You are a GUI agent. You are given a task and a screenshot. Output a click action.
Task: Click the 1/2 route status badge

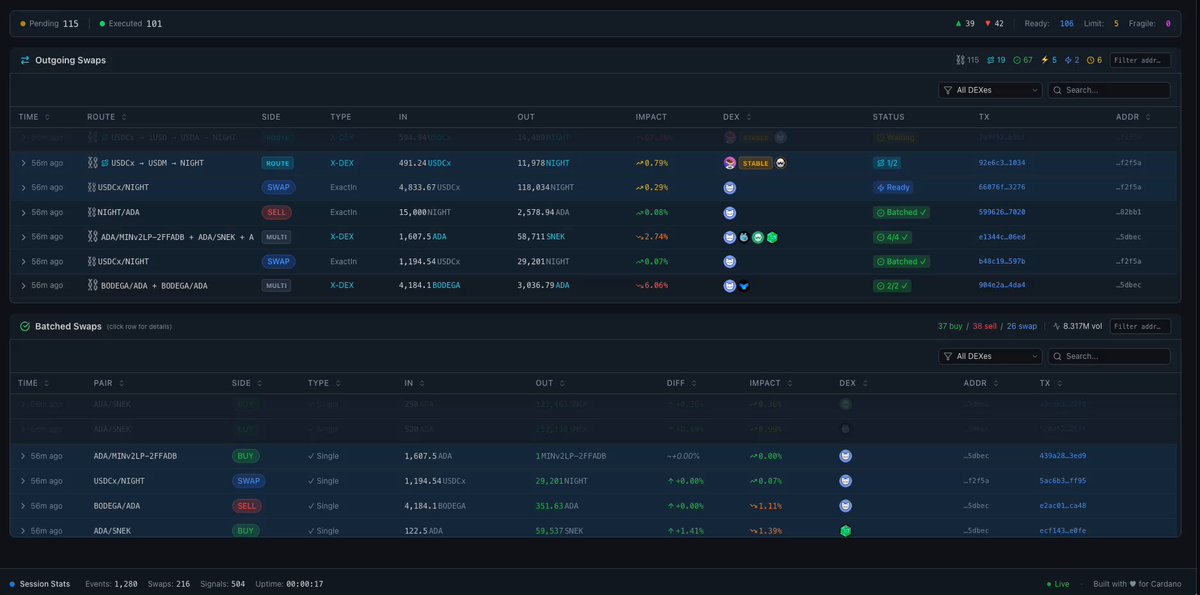(889, 163)
